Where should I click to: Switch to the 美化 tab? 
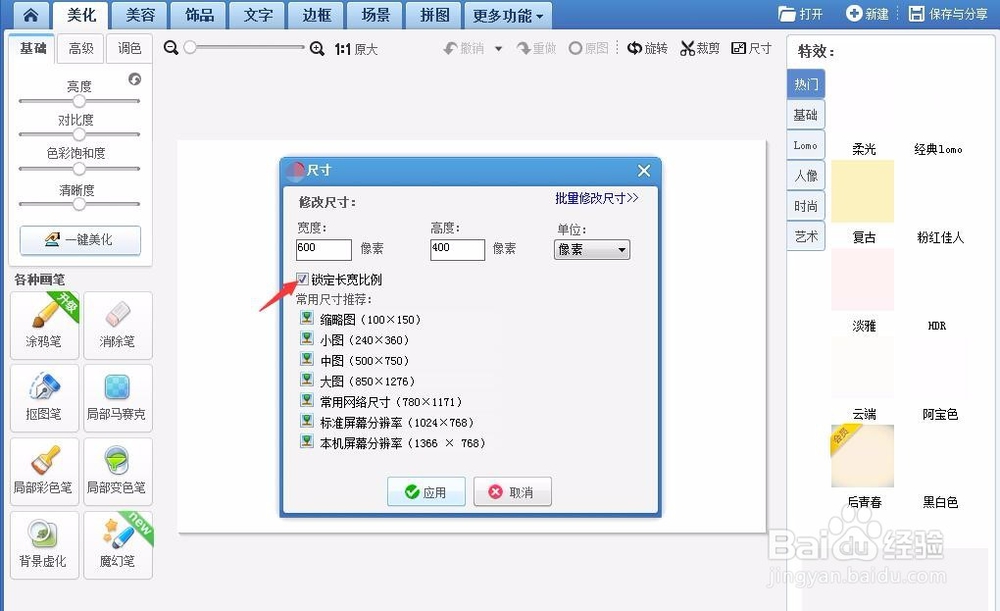point(81,15)
